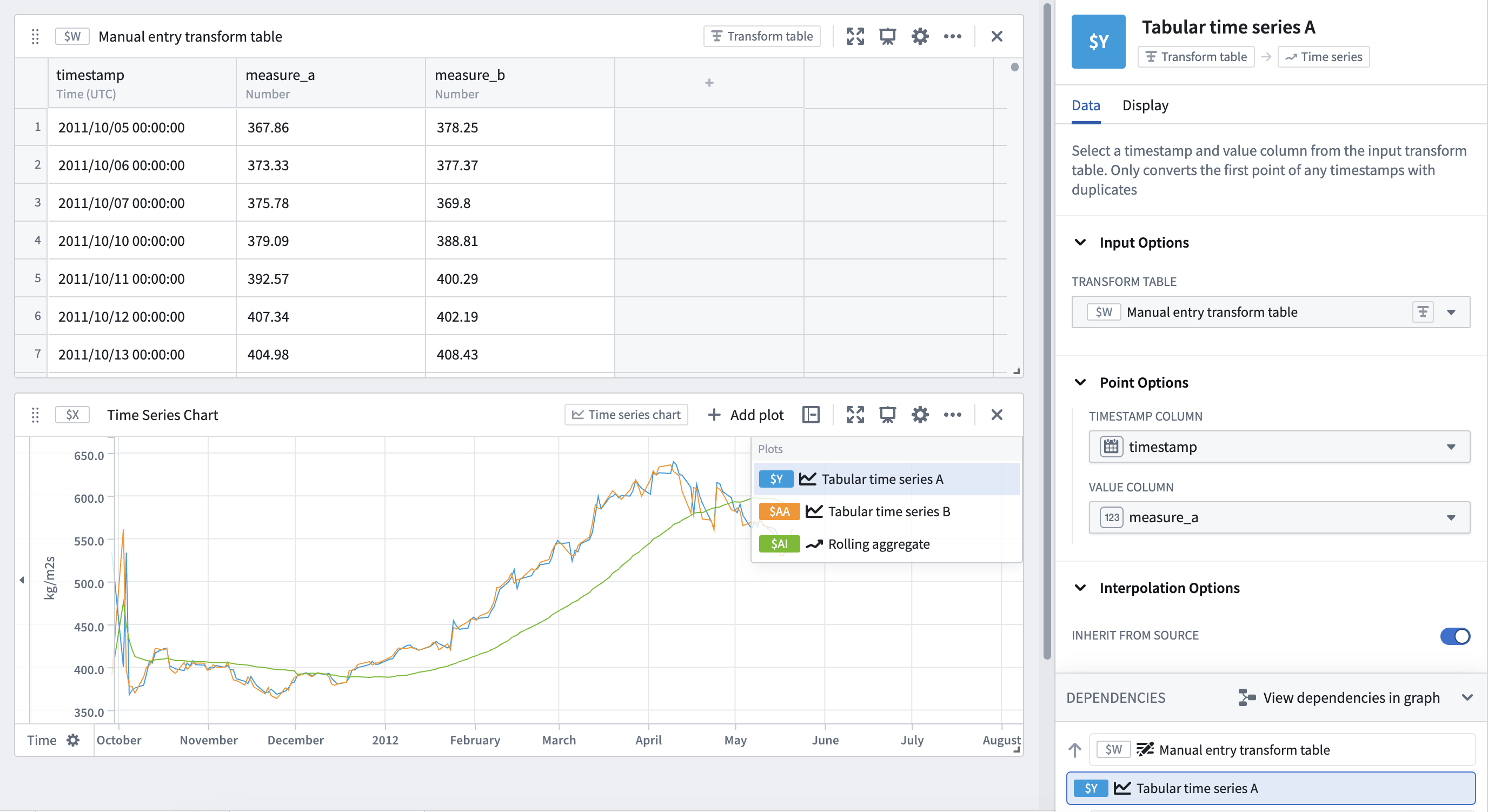Select Tabular time series A dependency row
This screenshot has width=1488, height=812.
[x=1270, y=788]
